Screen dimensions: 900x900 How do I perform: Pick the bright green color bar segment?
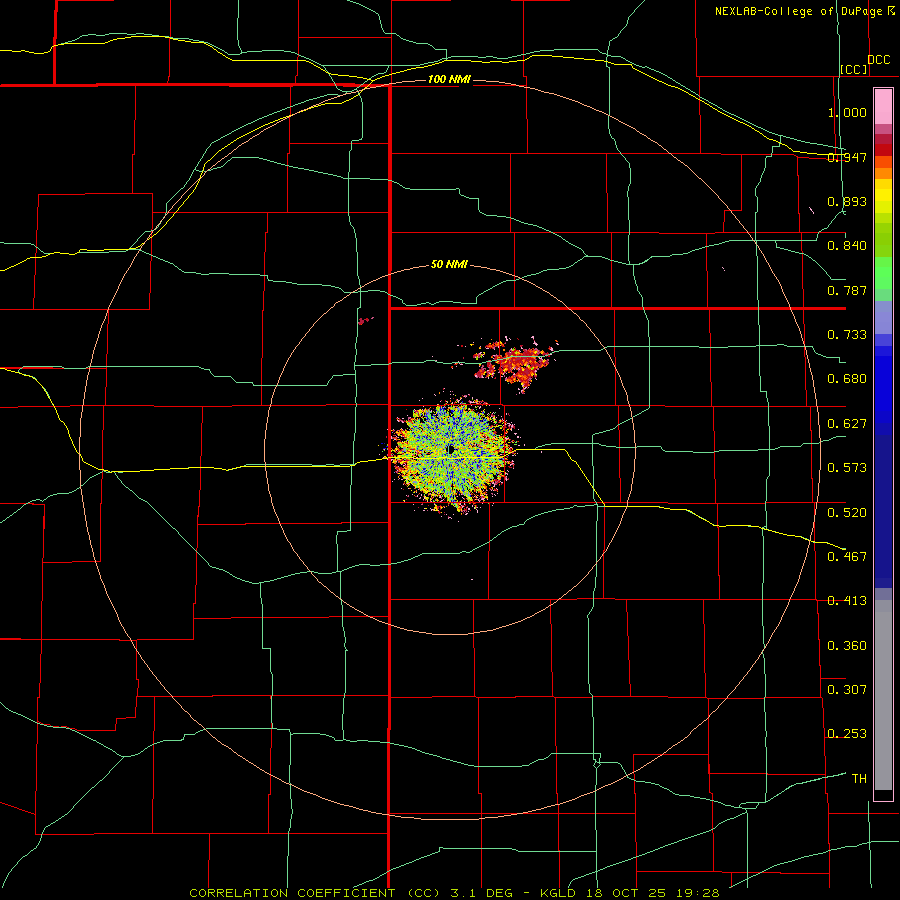[x=883, y=273]
